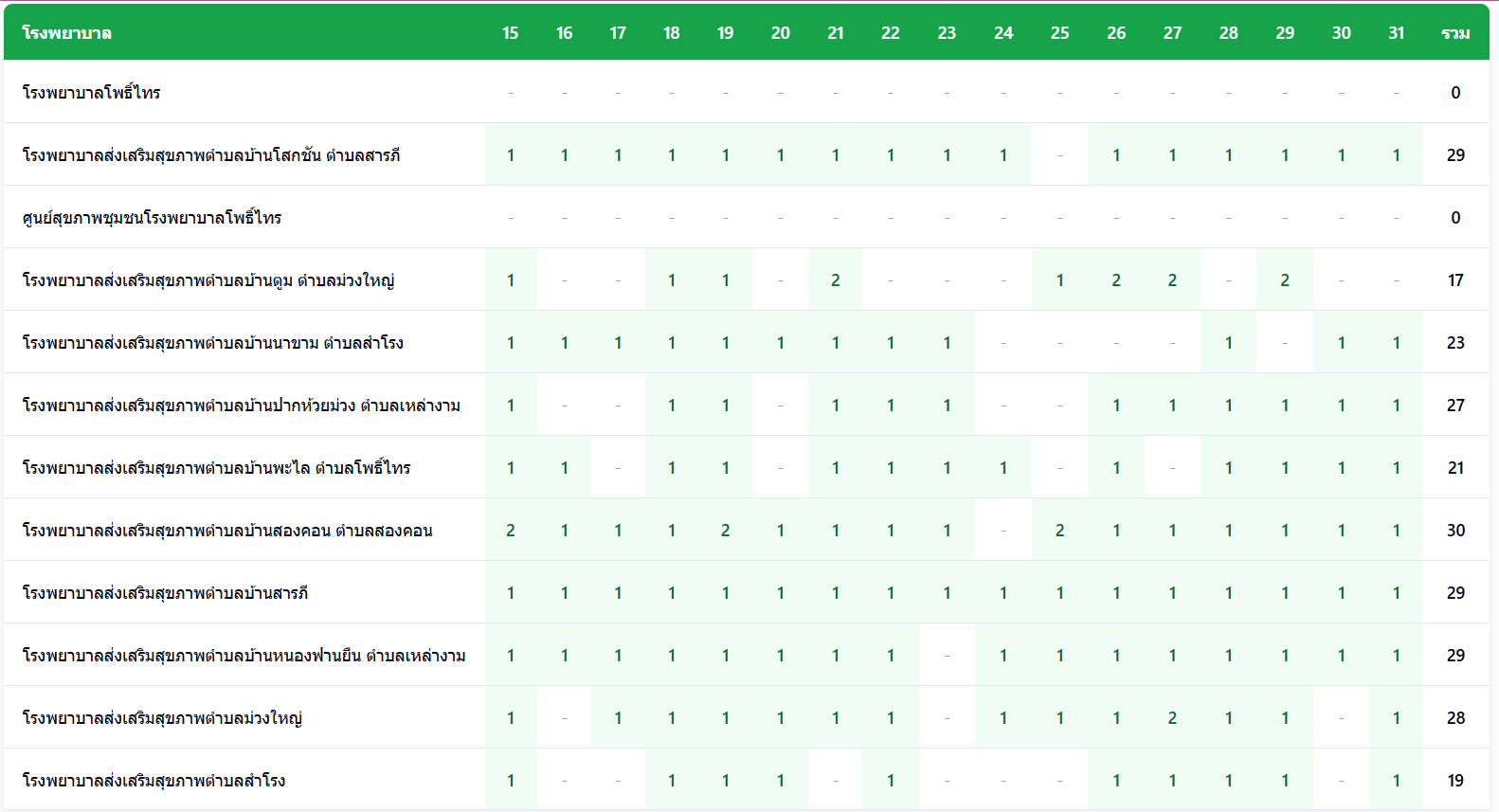Click total 21 in บ้านพะไล row
This screenshot has height=812, width=1499.
pos(1455,467)
